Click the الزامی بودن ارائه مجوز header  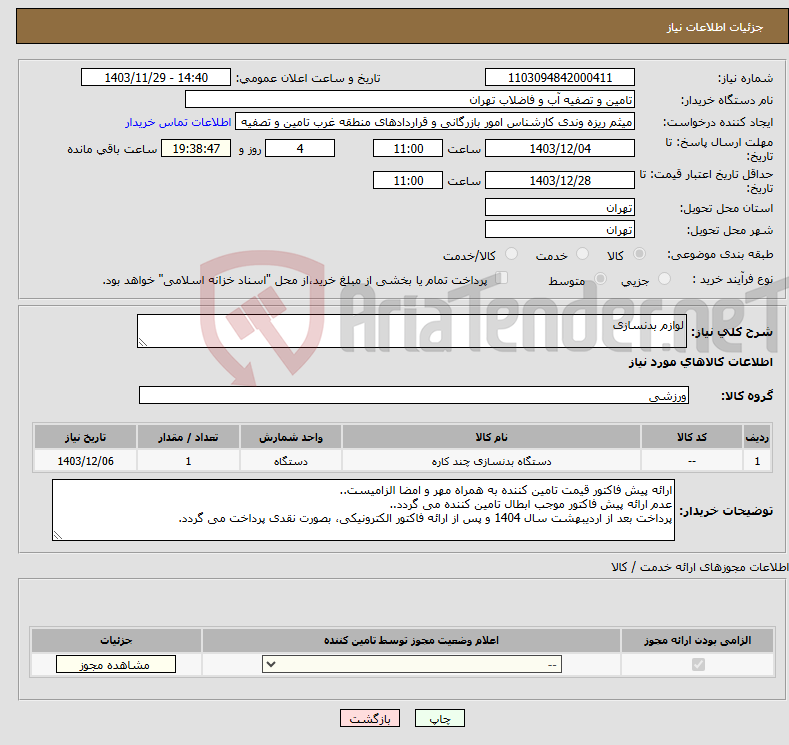coord(697,640)
